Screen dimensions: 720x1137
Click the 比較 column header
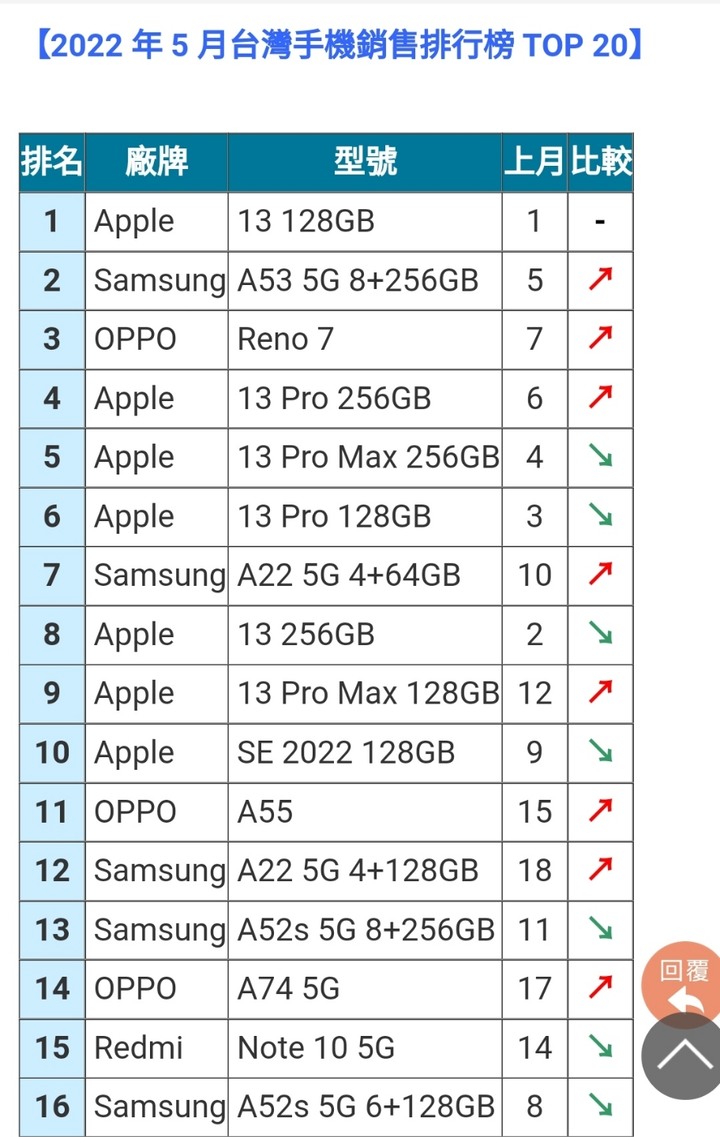tap(600, 162)
